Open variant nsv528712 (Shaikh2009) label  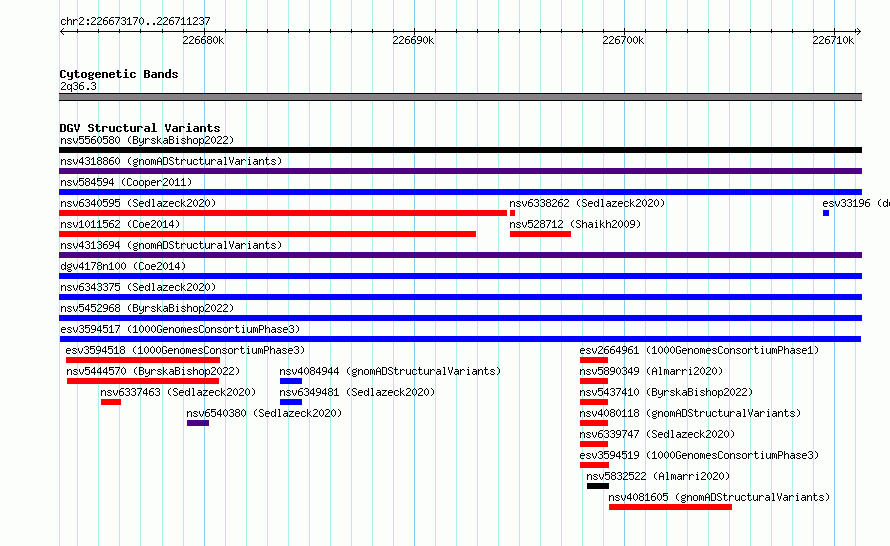pos(575,224)
